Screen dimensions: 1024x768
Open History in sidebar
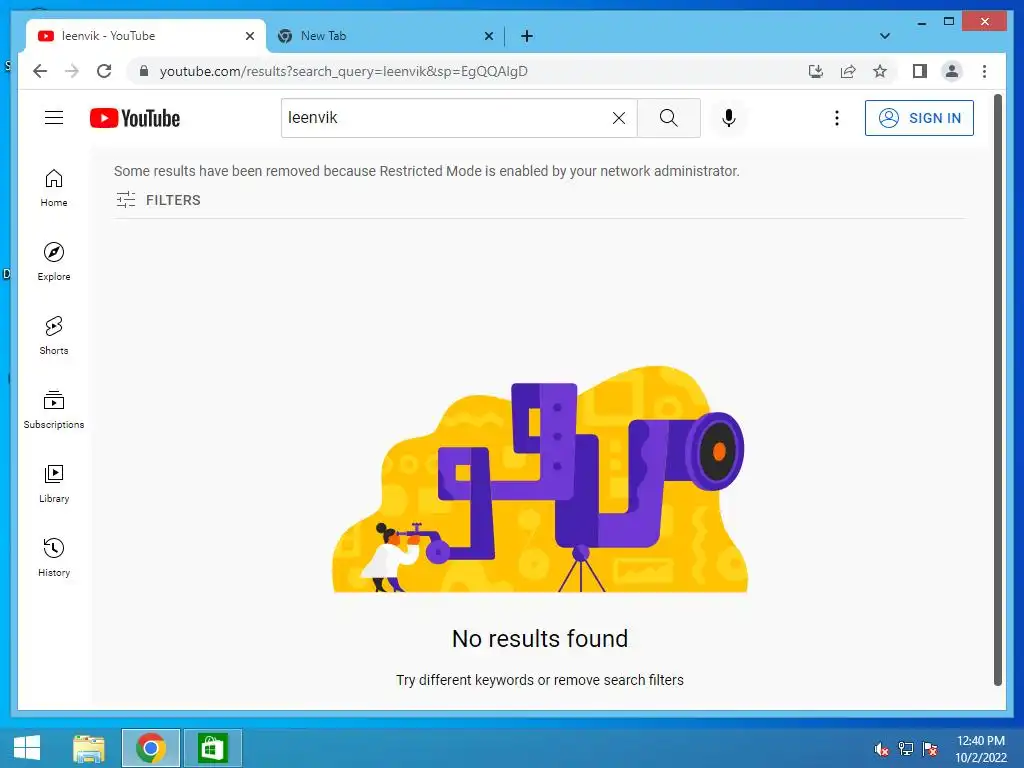(54, 557)
